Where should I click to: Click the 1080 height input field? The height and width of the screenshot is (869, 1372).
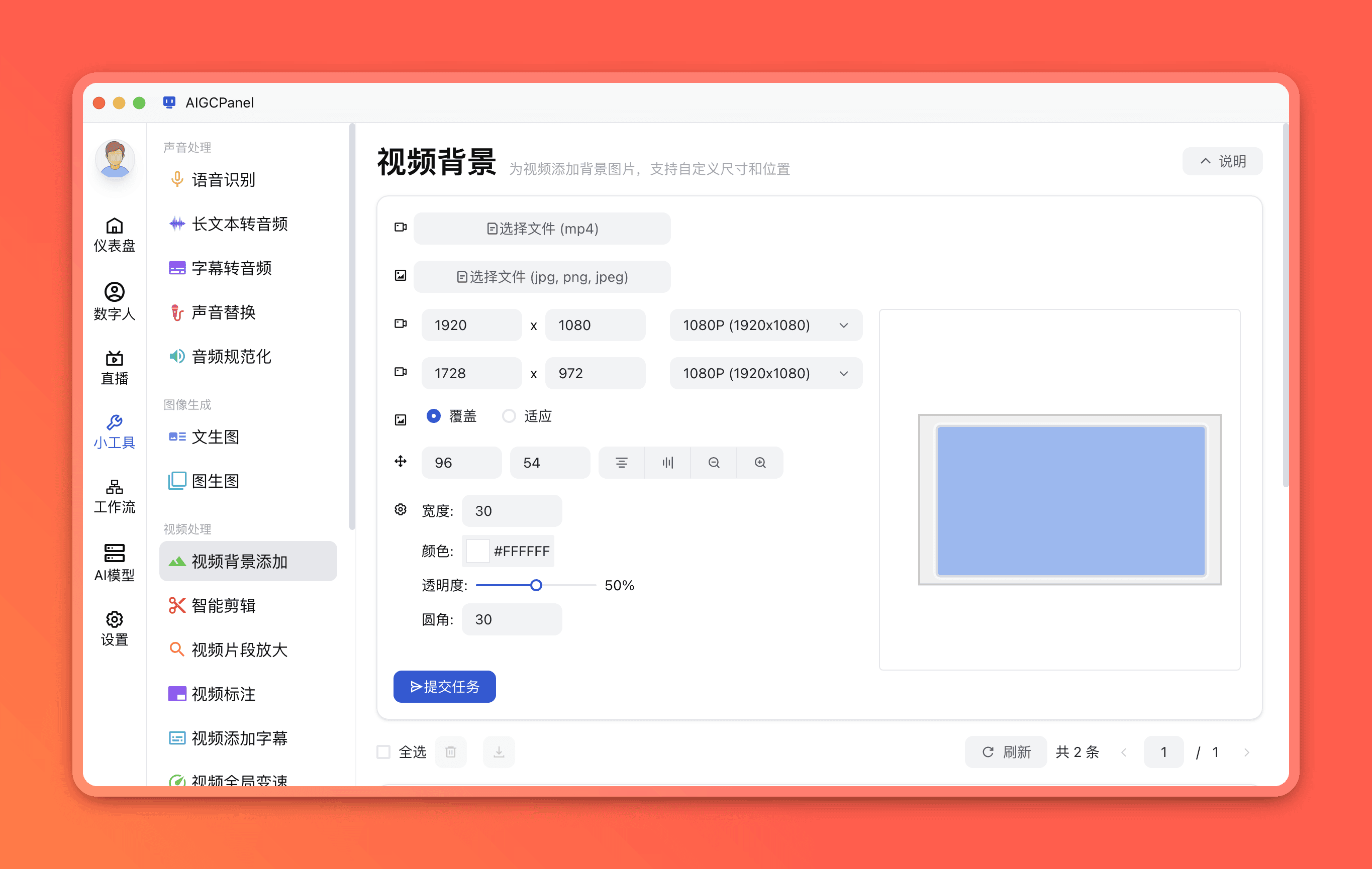(x=596, y=325)
